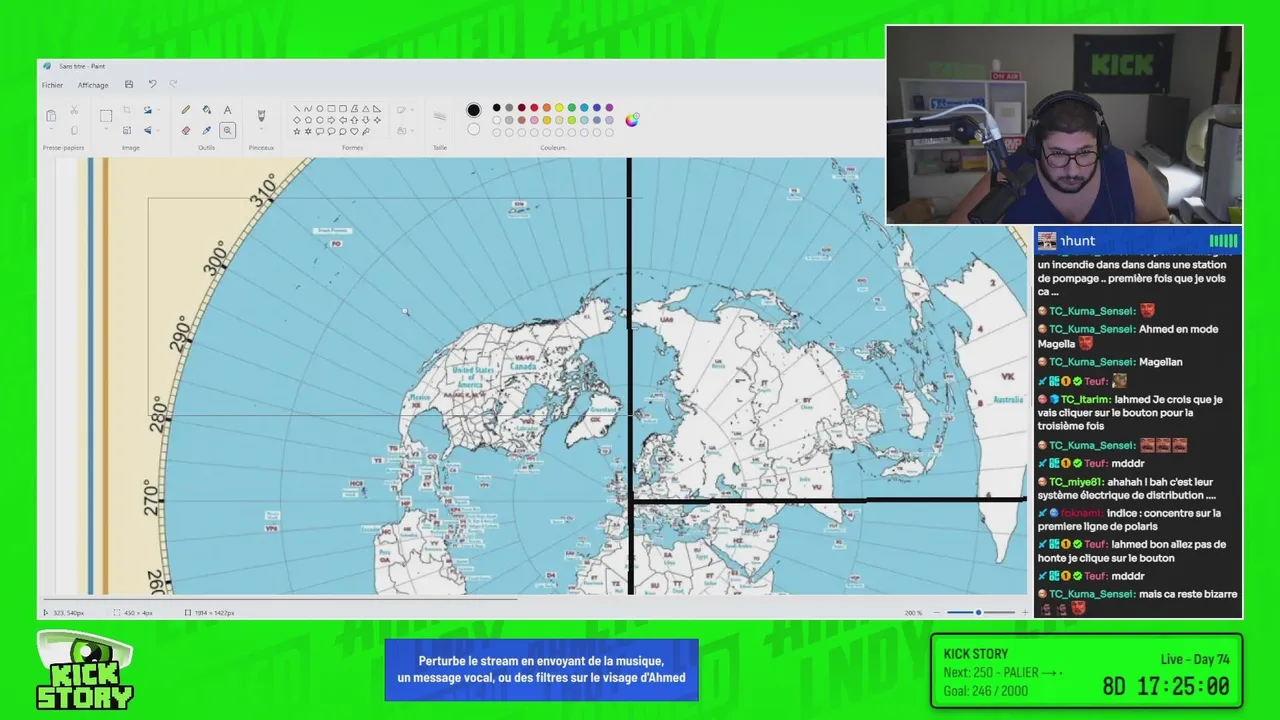
Task: Click the zoom out minus button
Action: 937,612
